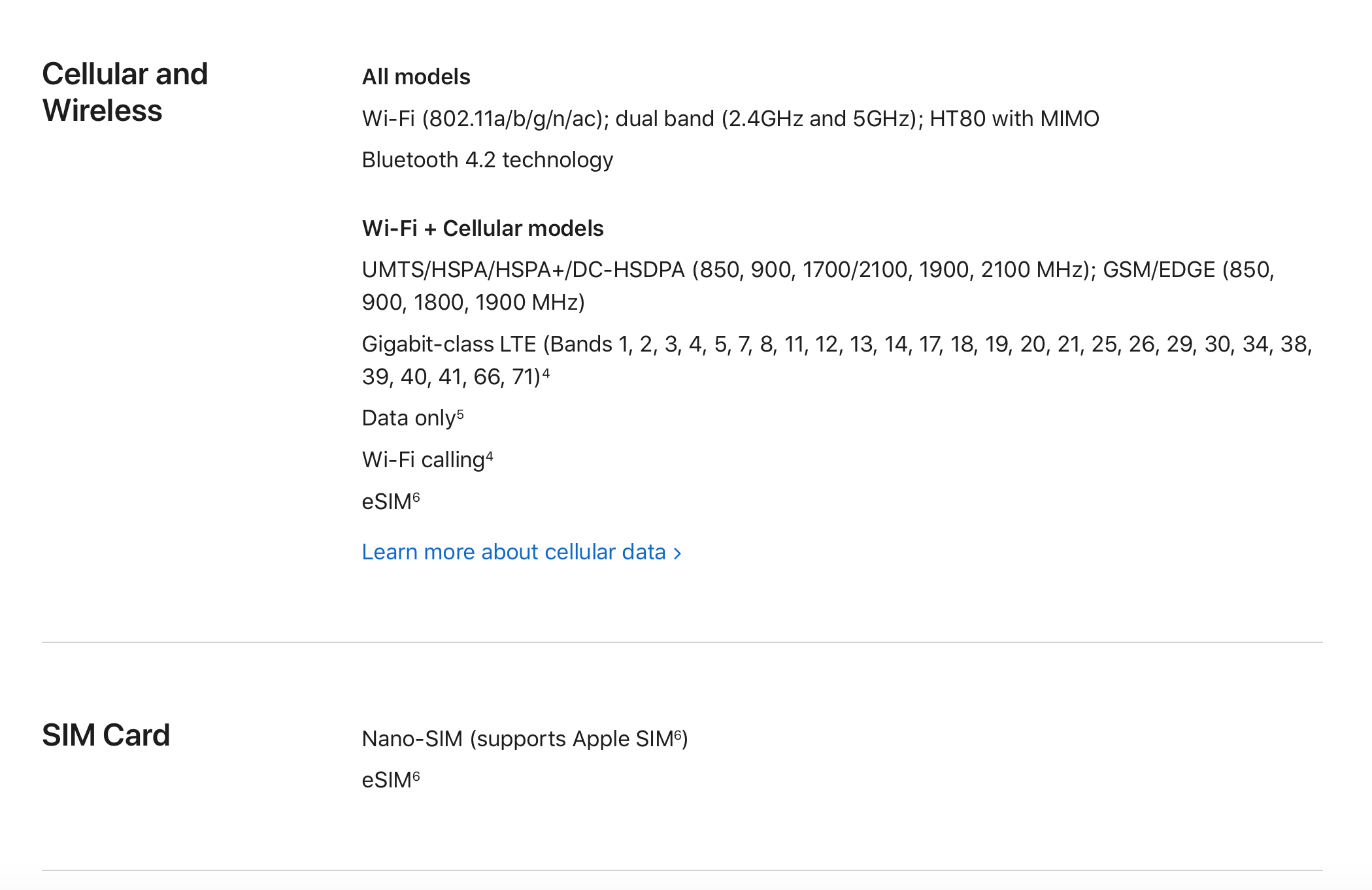Click the Cellular and Wireless section heading
Screen dimensions: 1372x890
coord(125,91)
